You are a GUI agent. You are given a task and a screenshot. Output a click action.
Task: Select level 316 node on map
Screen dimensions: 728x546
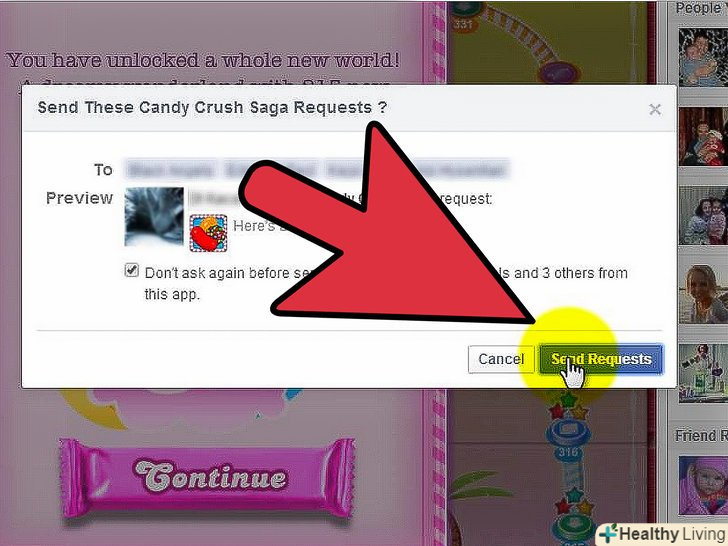(568, 439)
